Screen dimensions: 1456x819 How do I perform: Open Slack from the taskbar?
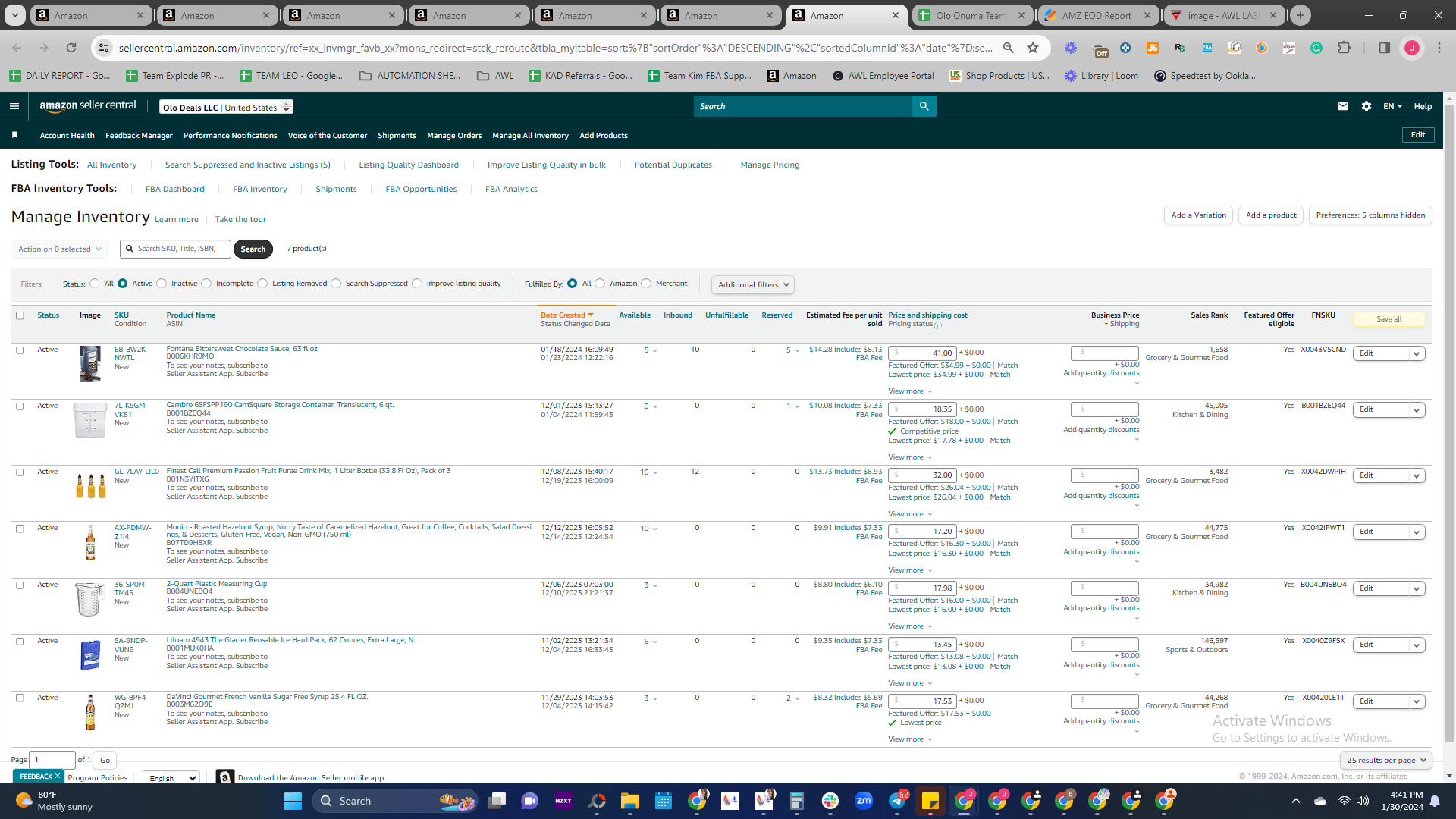(830, 801)
